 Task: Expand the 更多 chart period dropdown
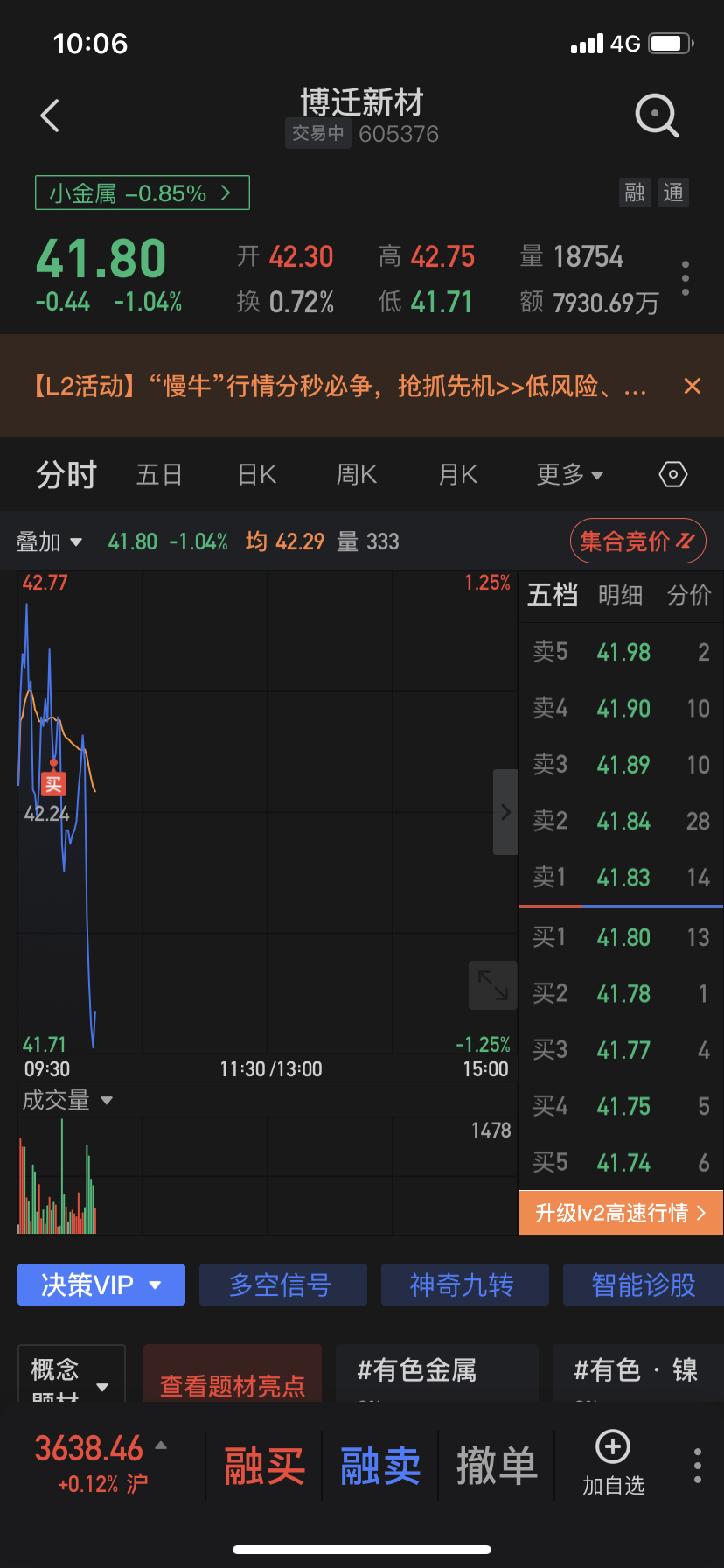570,475
